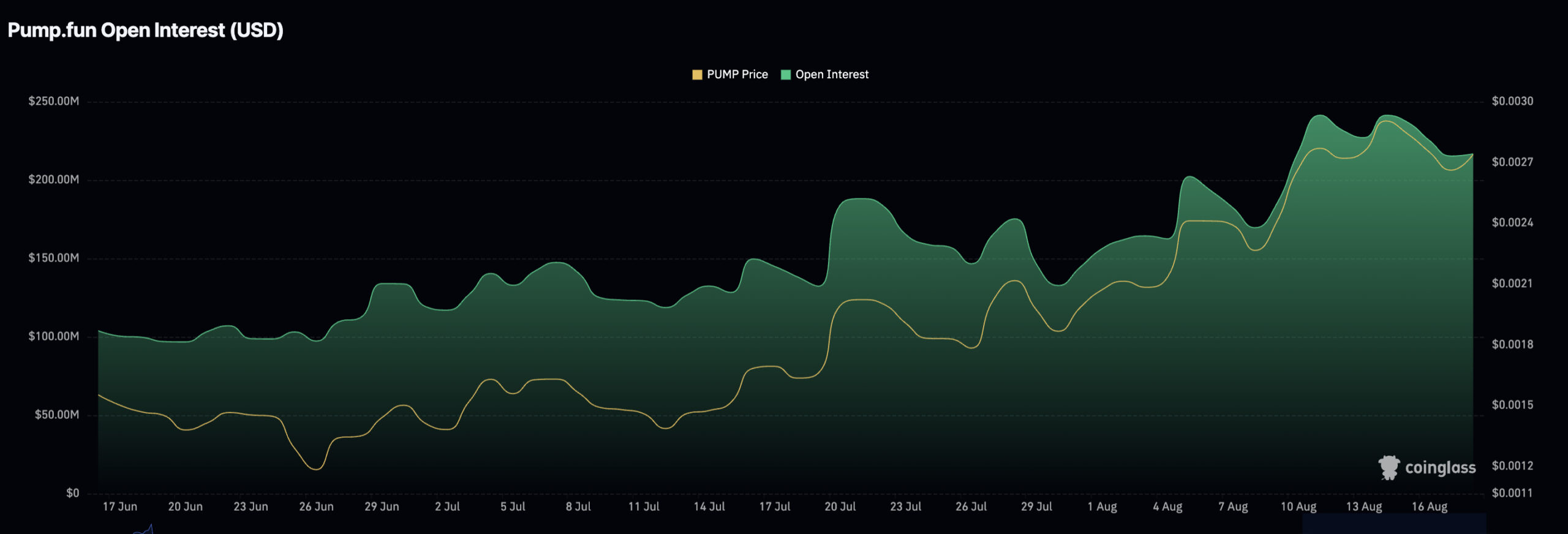The image size is (1568, 534).
Task: Click the $0.0015 right axis label
Action: (1512, 405)
